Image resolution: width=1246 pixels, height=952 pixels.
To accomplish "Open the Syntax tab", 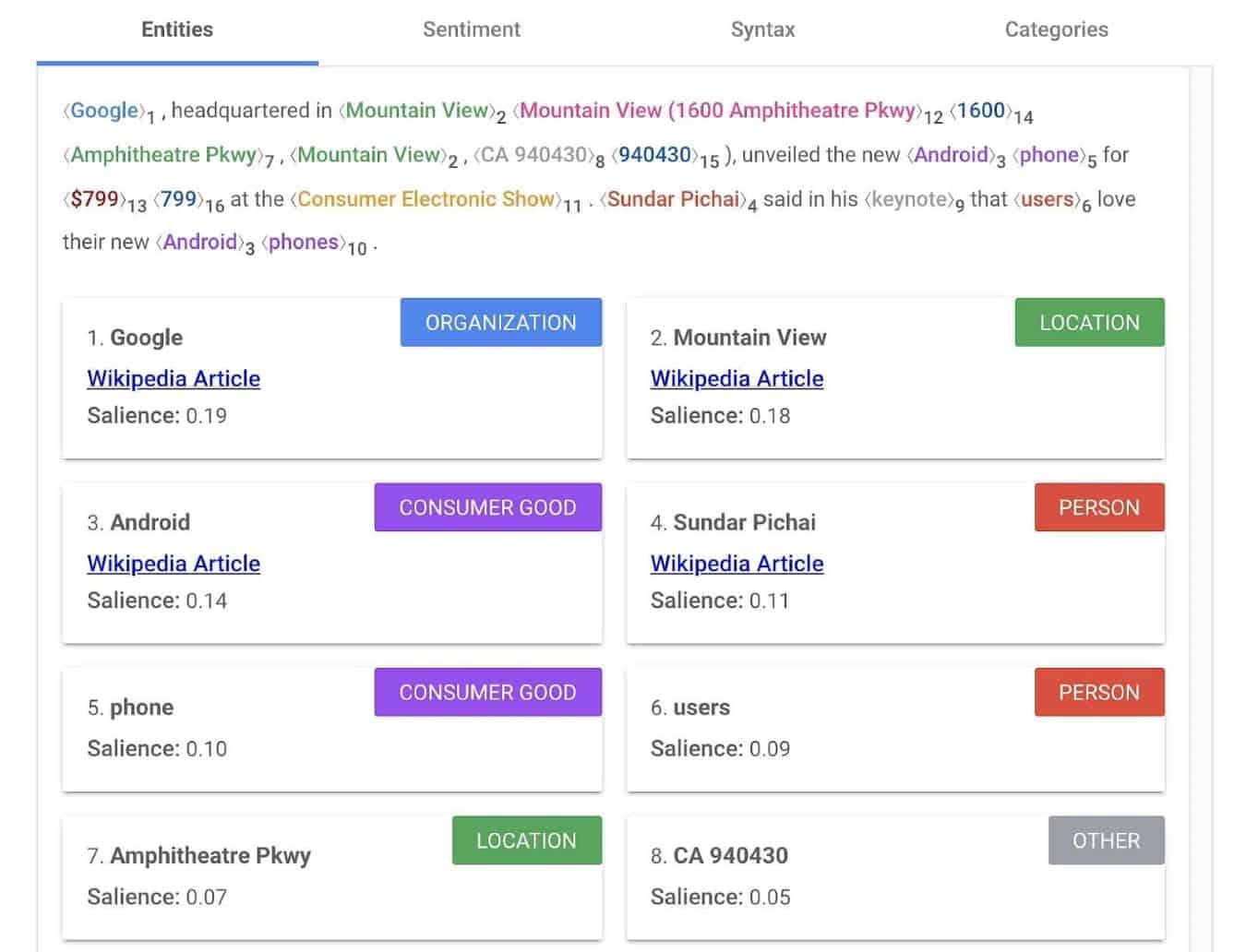I will coord(762,30).
